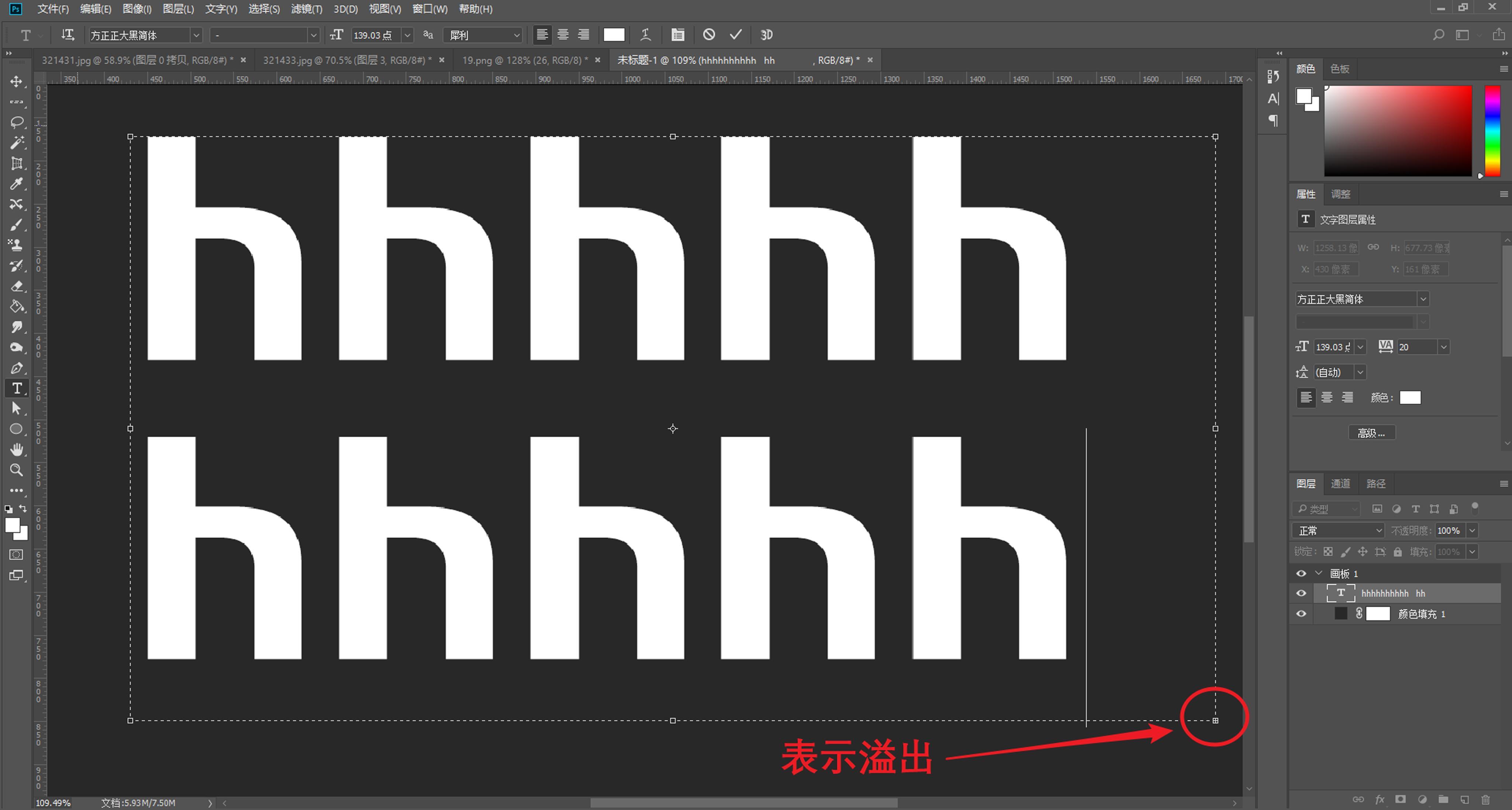The height and width of the screenshot is (810, 1512).
Task: Click the text color swatch in options bar
Action: pos(614,35)
